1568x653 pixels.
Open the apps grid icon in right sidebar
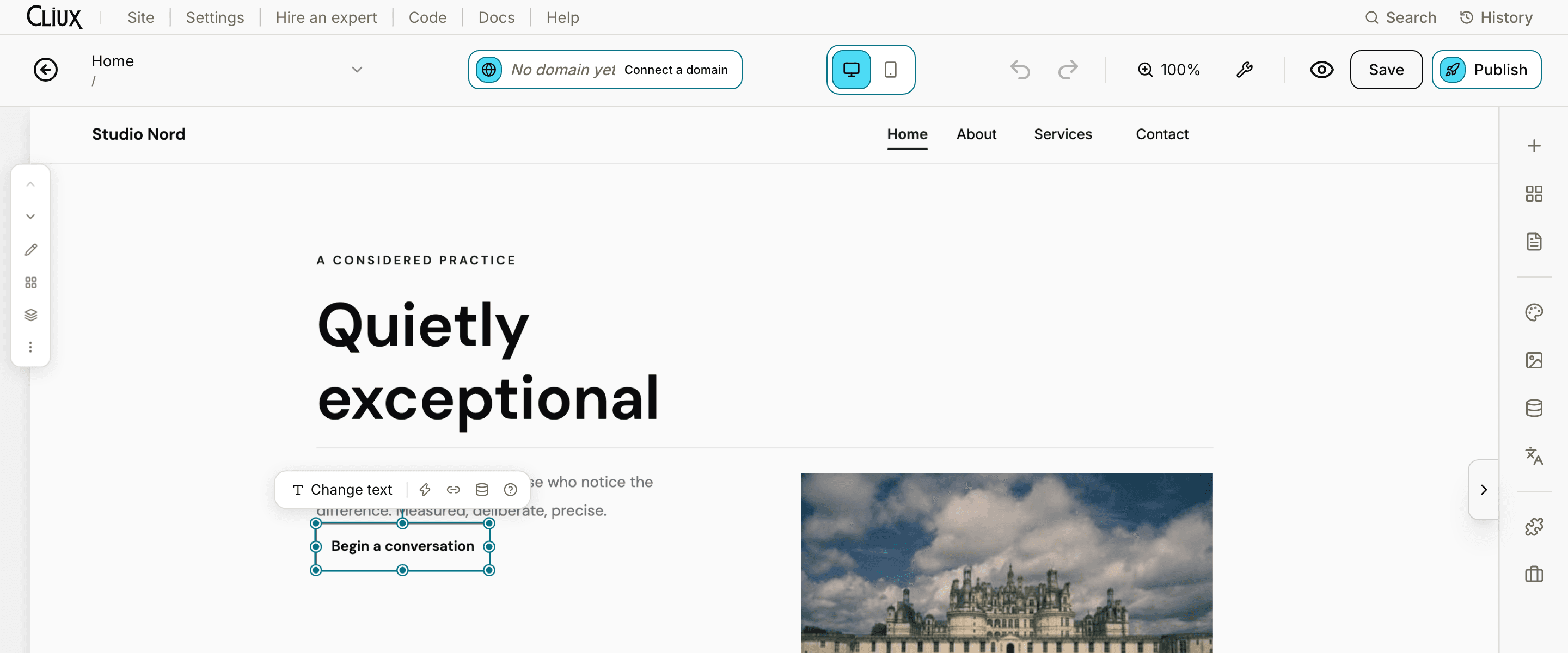(x=1533, y=194)
